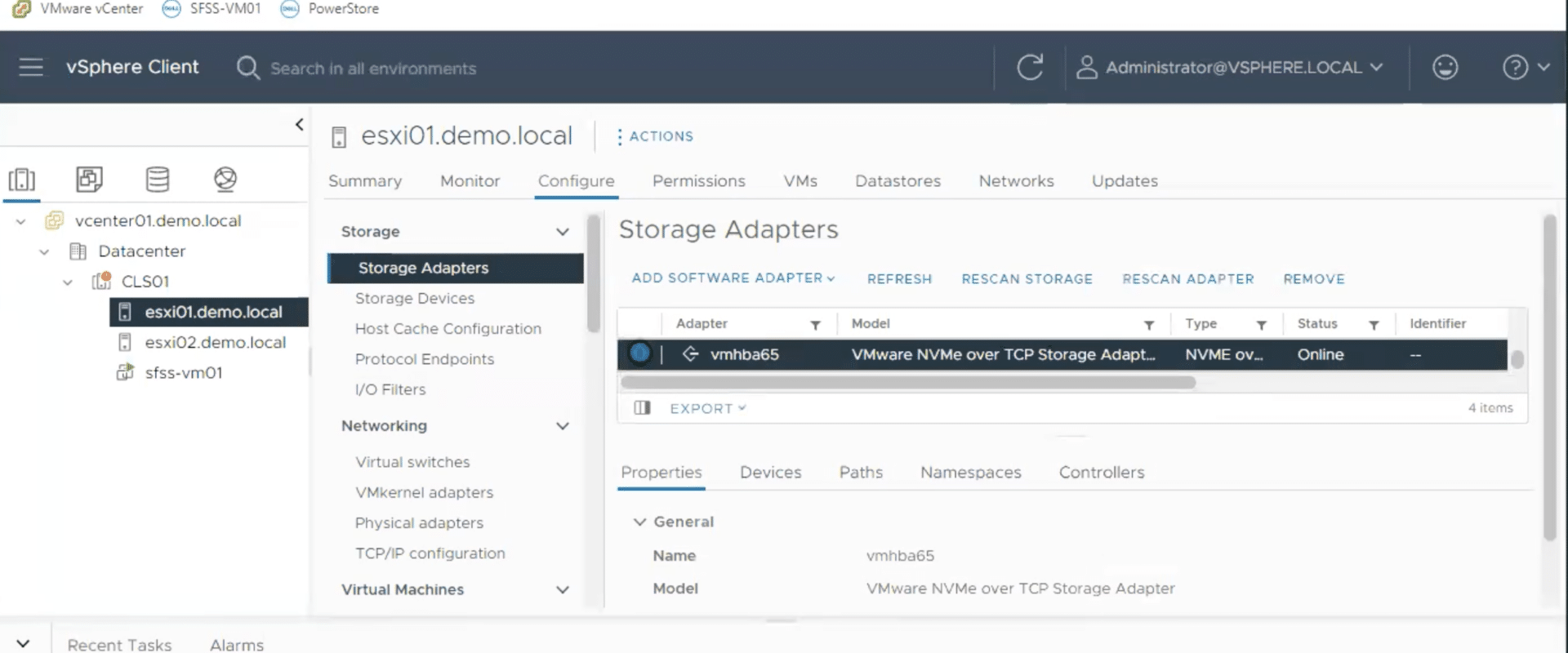Expand the bottom Recent Tasks panel chevron
1568x653 pixels.
pos(23,643)
